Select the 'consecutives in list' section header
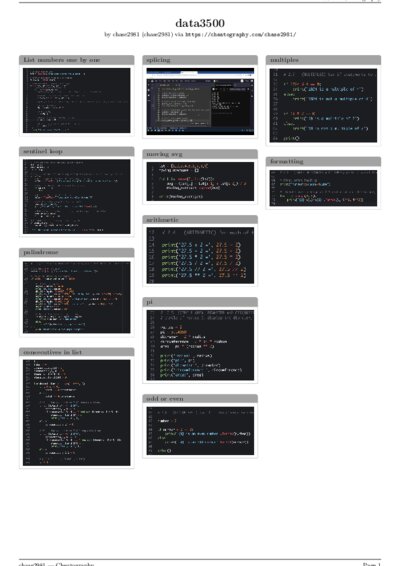This screenshot has height=566, width=400. click(x=77, y=352)
